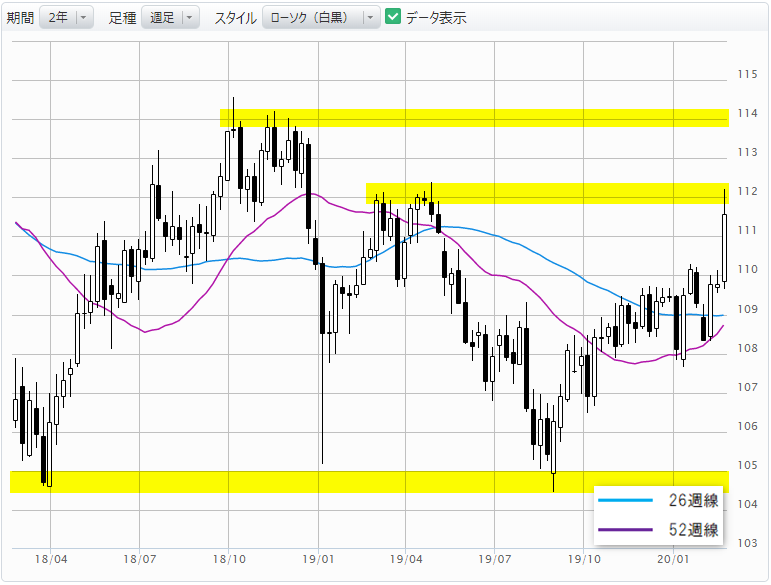771x585 pixels.
Task: Click the データ表示 label text
Action: click(x=436, y=18)
